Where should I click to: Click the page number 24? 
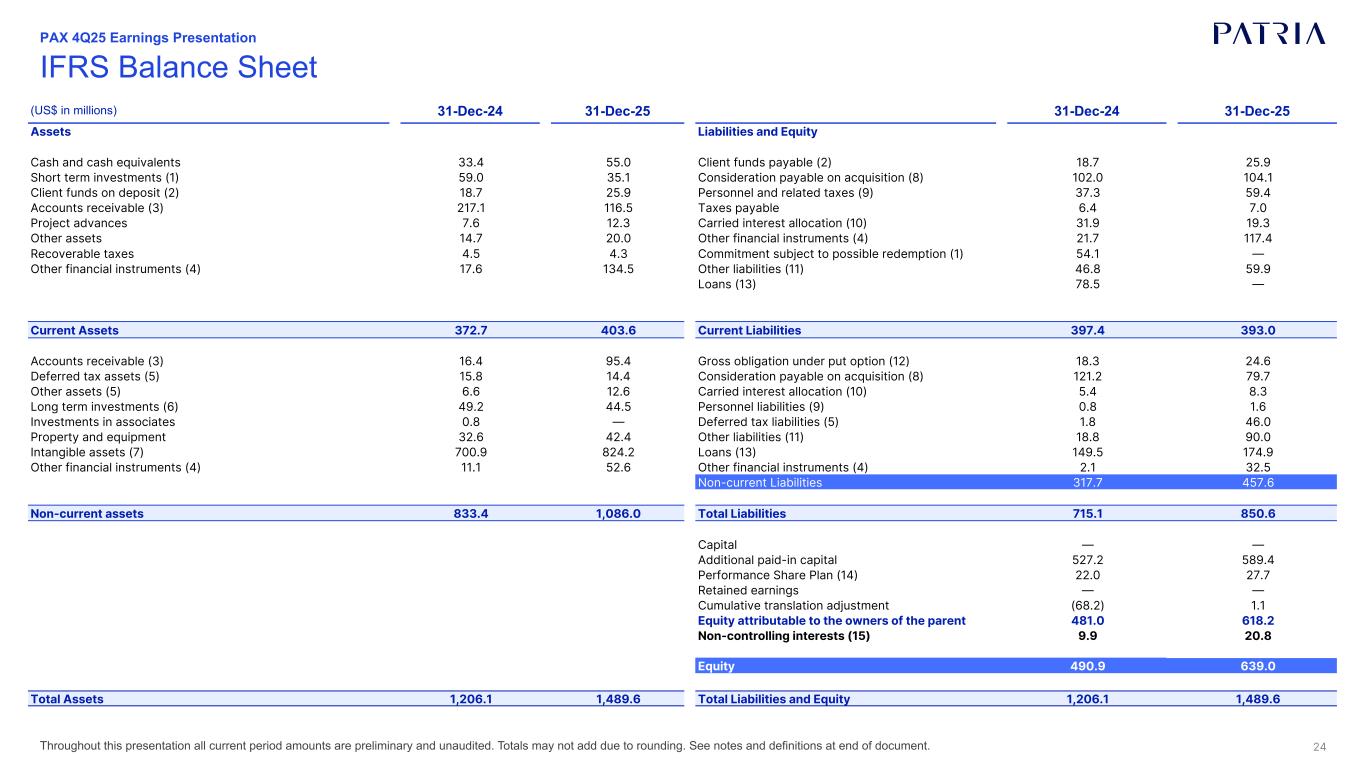tap(1319, 746)
